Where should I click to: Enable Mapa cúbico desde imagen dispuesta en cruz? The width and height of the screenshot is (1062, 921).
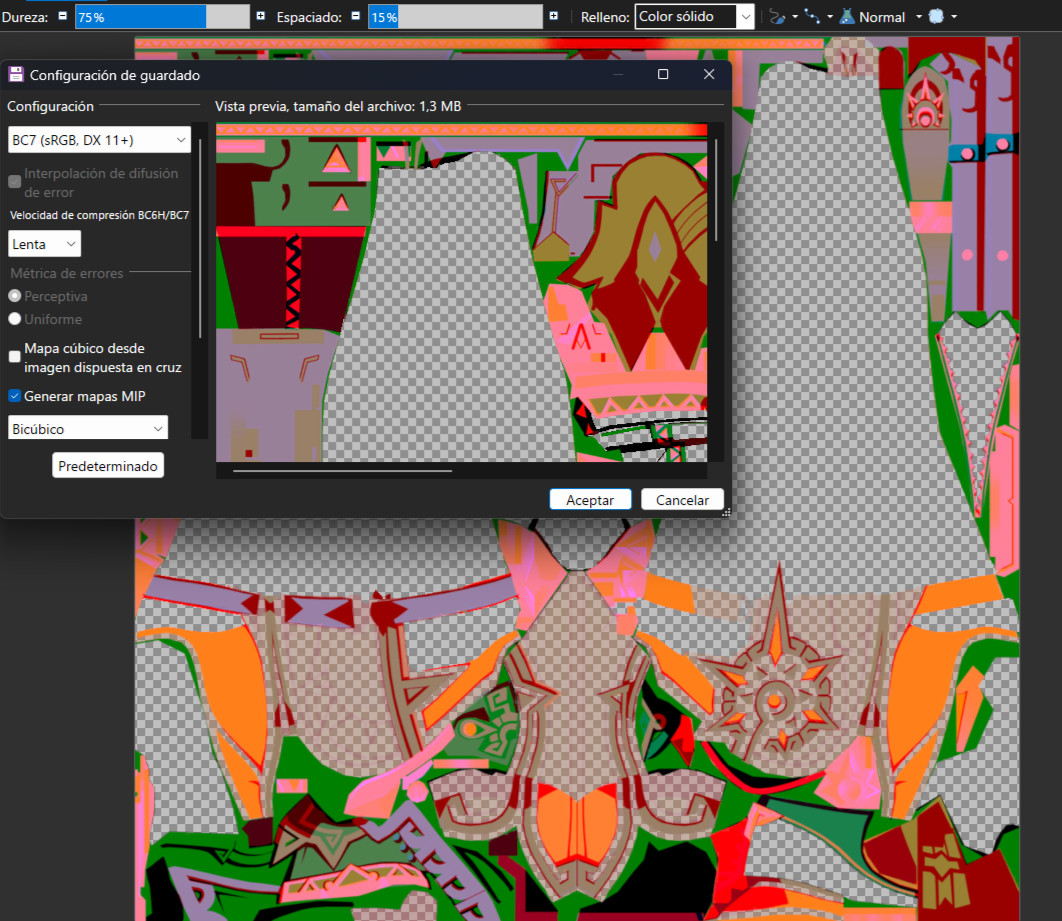click(14, 357)
